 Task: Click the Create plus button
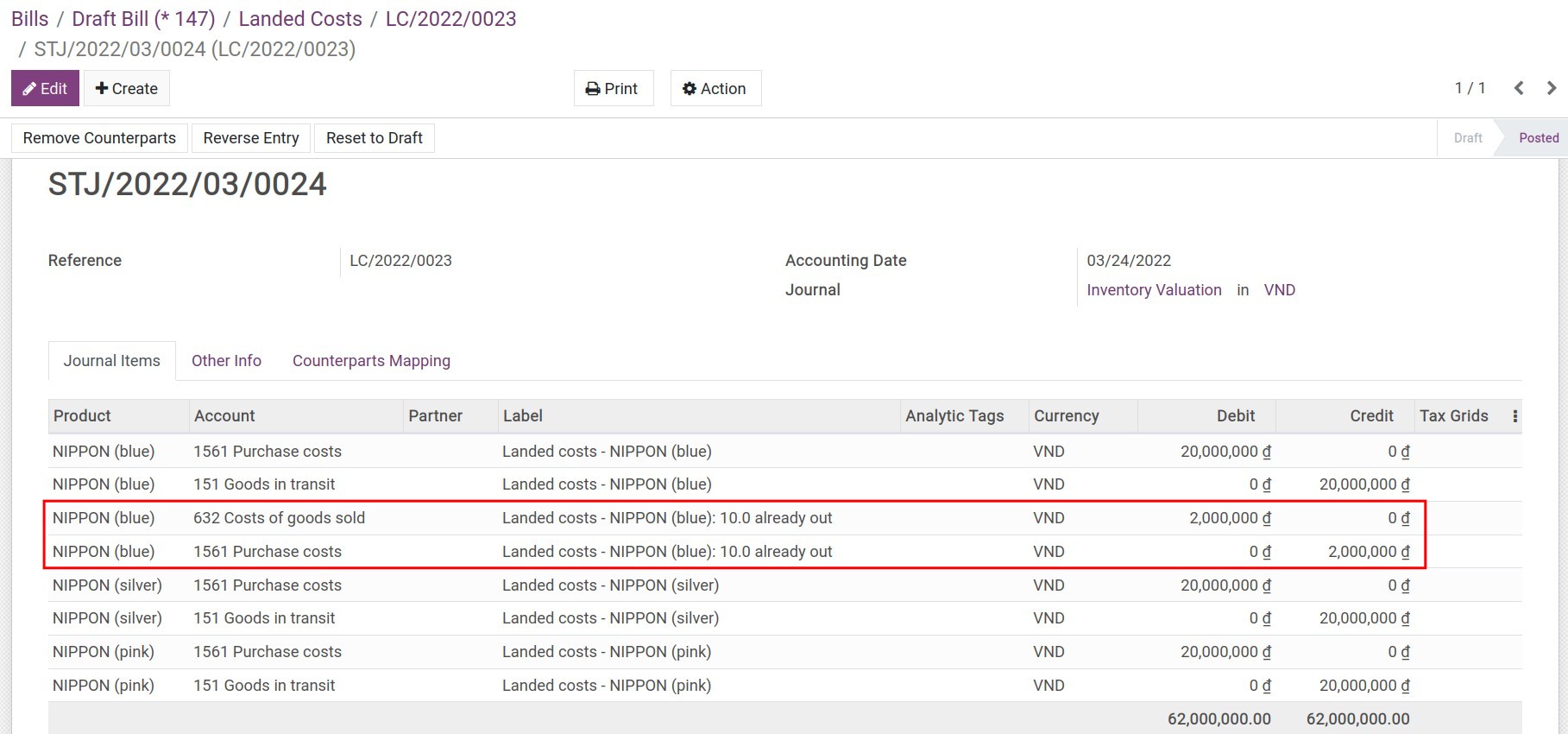point(126,88)
